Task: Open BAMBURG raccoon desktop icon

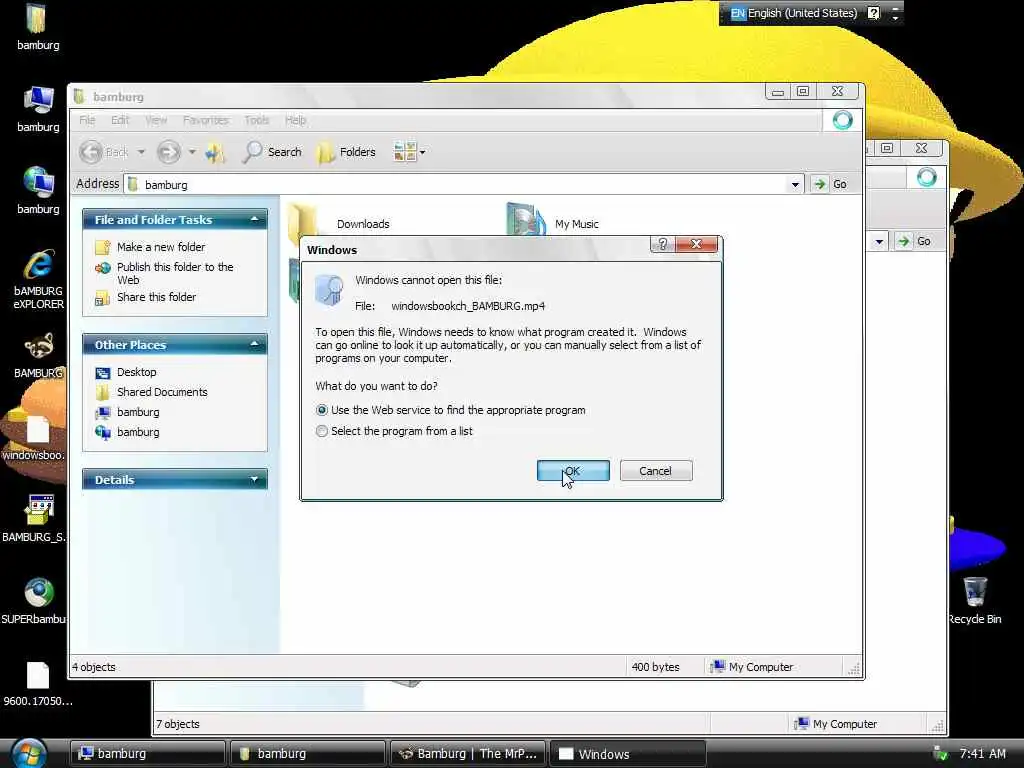Action: (x=38, y=356)
